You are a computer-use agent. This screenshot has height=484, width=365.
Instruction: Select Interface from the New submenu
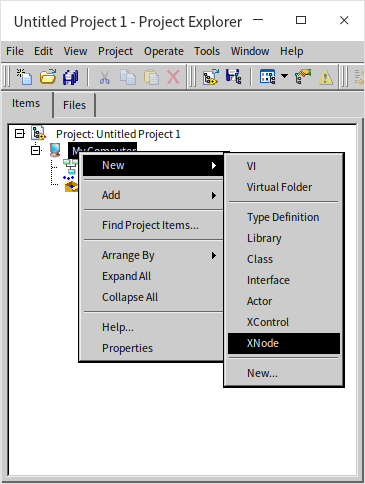(284, 280)
